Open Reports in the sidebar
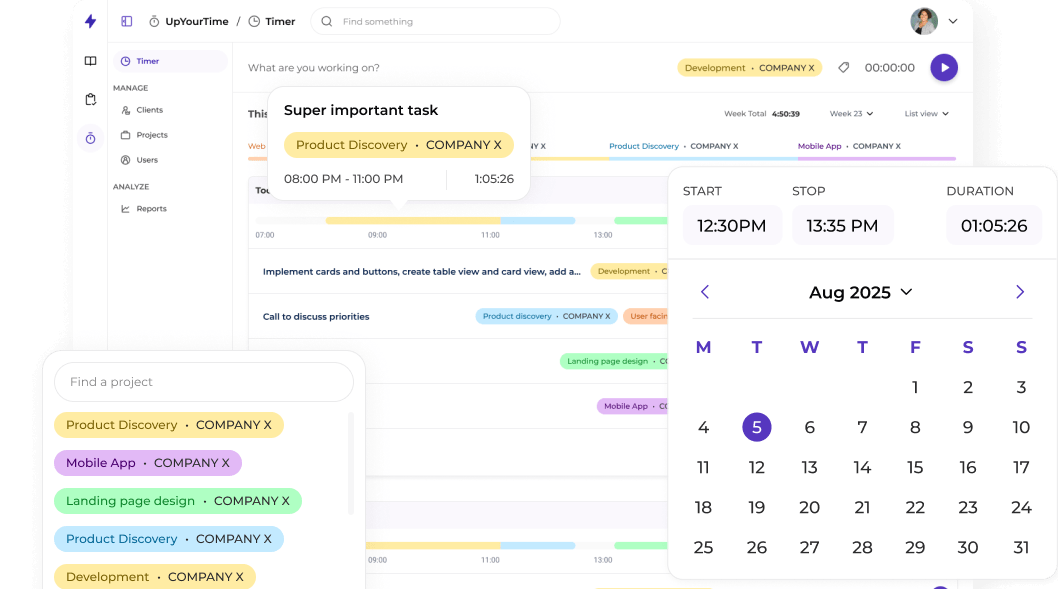The width and height of the screenshot is (1058, 589). tap(144, 208)
